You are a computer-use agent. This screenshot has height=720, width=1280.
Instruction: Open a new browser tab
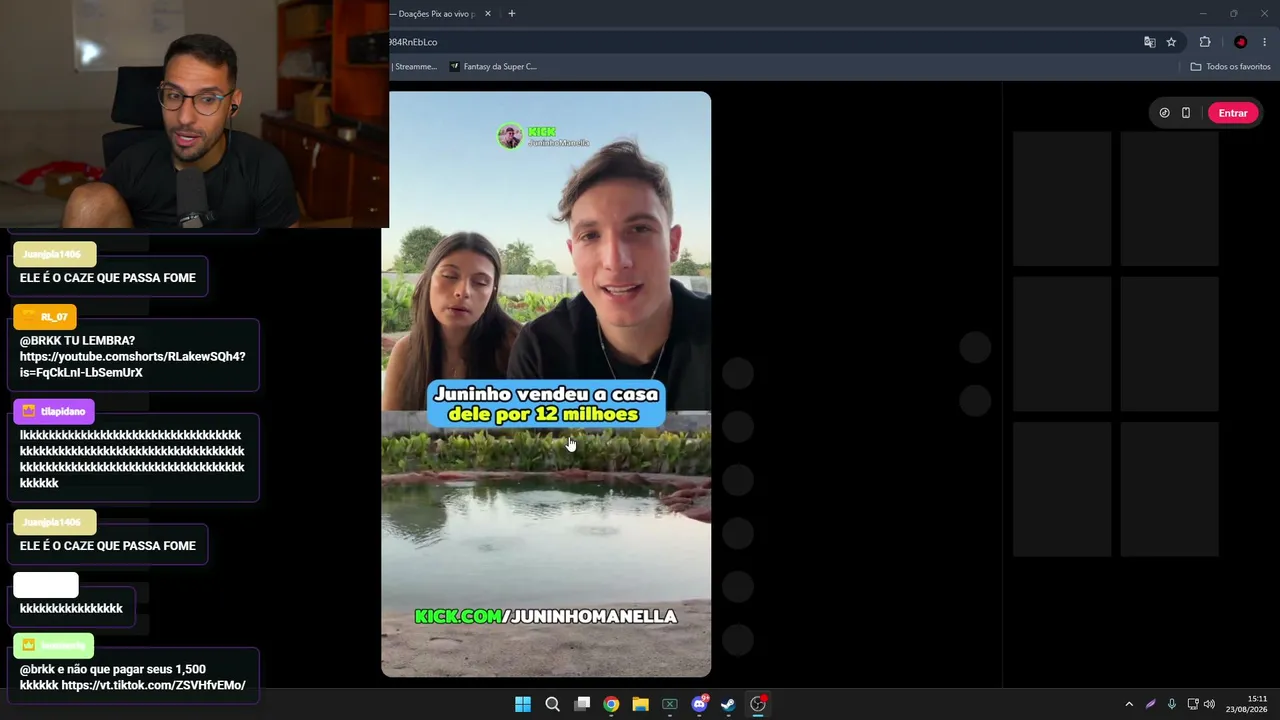point(512,14)
